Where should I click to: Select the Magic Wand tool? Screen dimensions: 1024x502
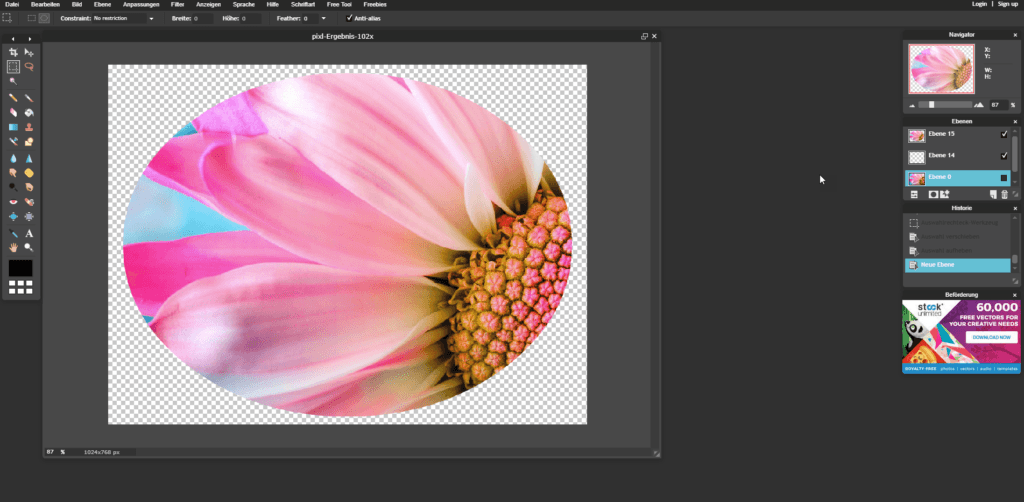click(x=13, y=81)
